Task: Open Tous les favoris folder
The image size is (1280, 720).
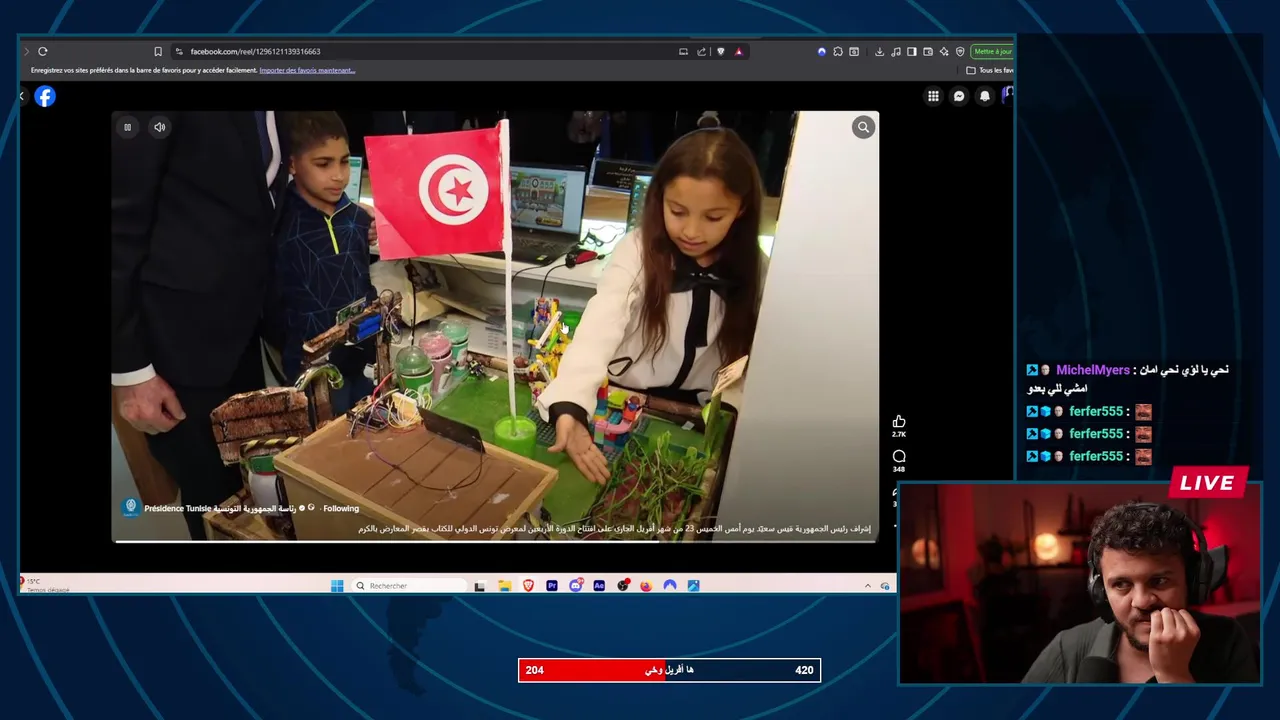Action: tap(990, 70)
